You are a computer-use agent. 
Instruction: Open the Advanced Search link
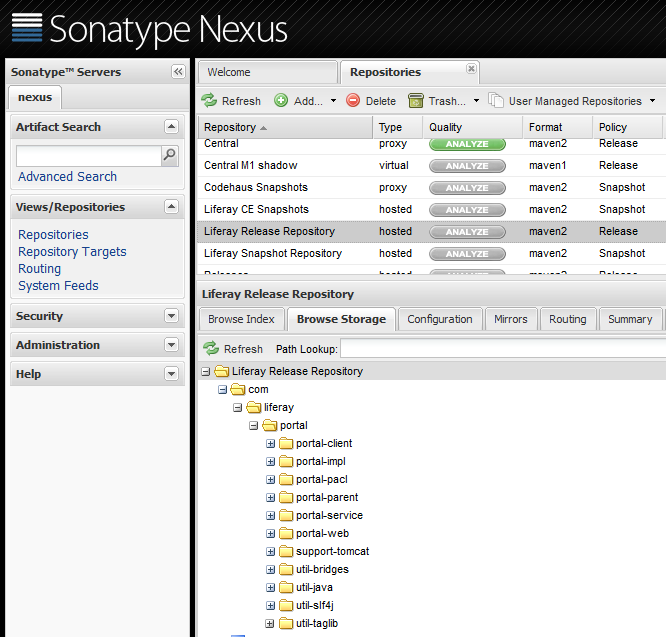click(x=67, y=176)
